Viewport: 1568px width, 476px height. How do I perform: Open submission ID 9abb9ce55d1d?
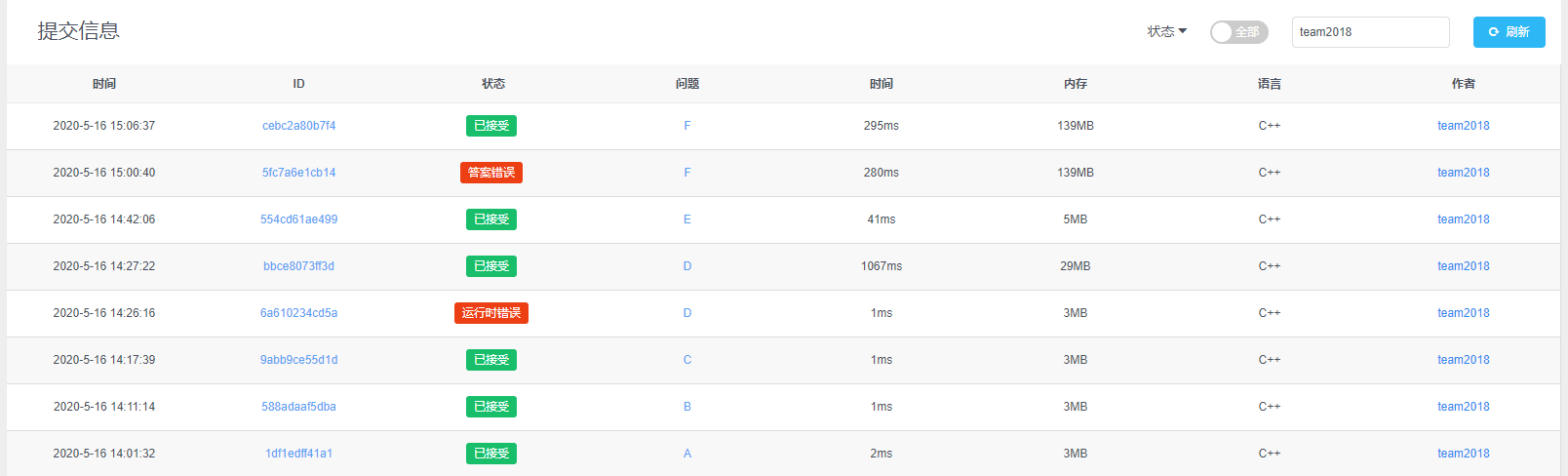(x=298, y=360)
